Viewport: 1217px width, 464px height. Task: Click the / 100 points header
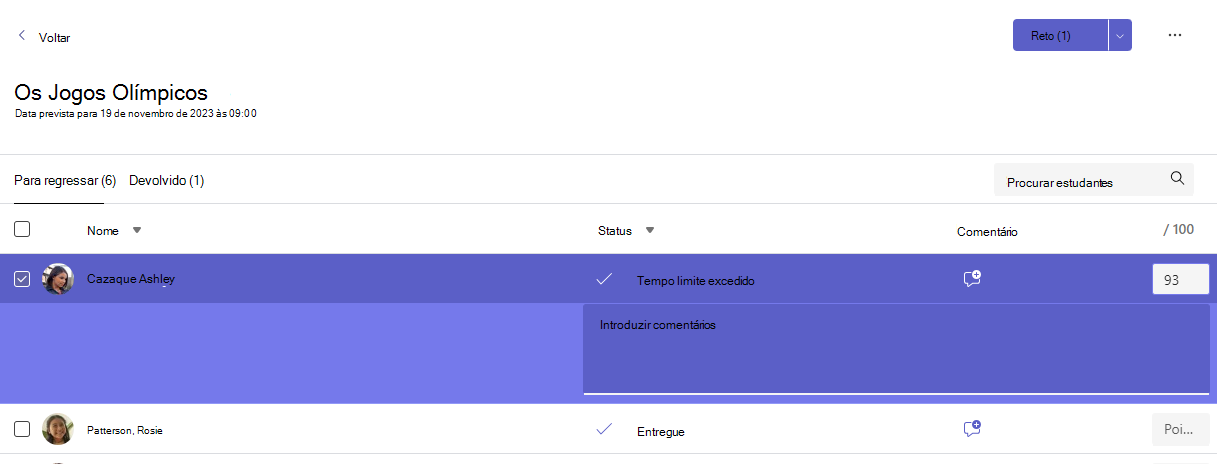tap(1179, 229)
